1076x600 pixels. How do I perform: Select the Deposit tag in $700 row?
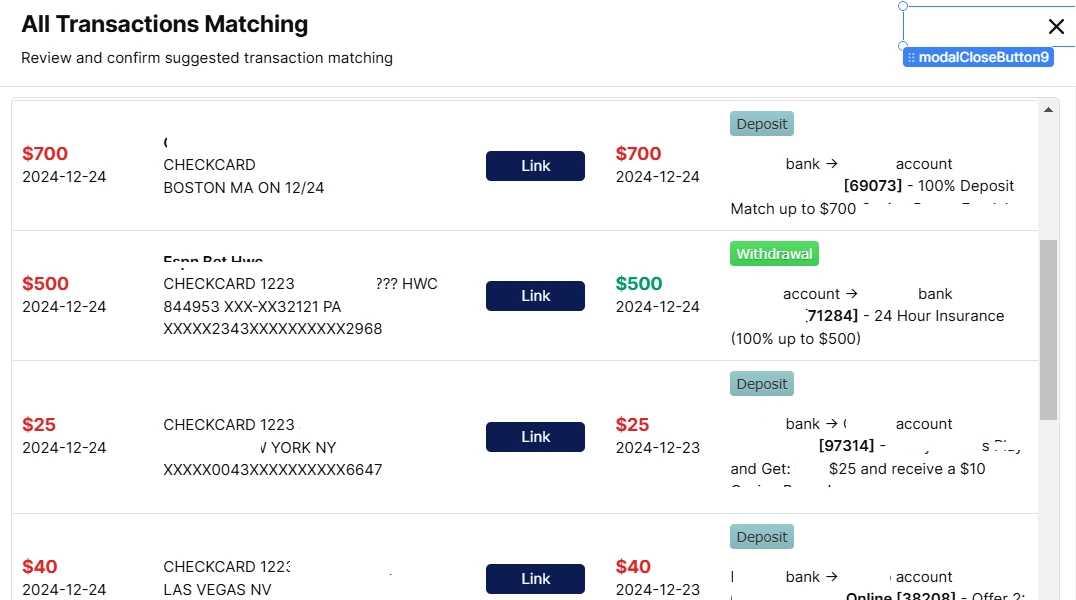click(x=761, y=124)
